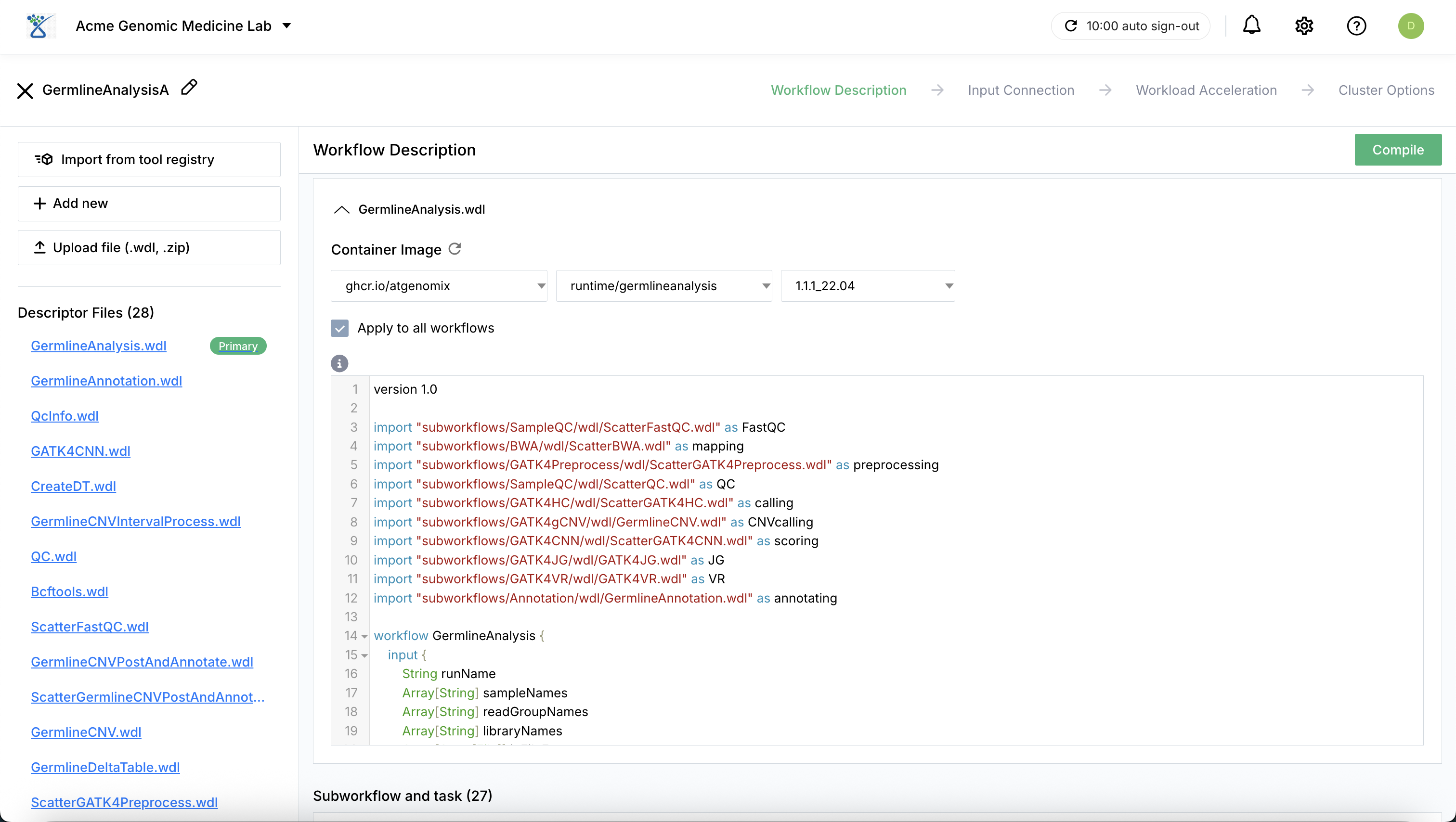Open the ghcr.io/atgenomix registry dropdown
The image size is (1456, 822).
tap(439, 286)
